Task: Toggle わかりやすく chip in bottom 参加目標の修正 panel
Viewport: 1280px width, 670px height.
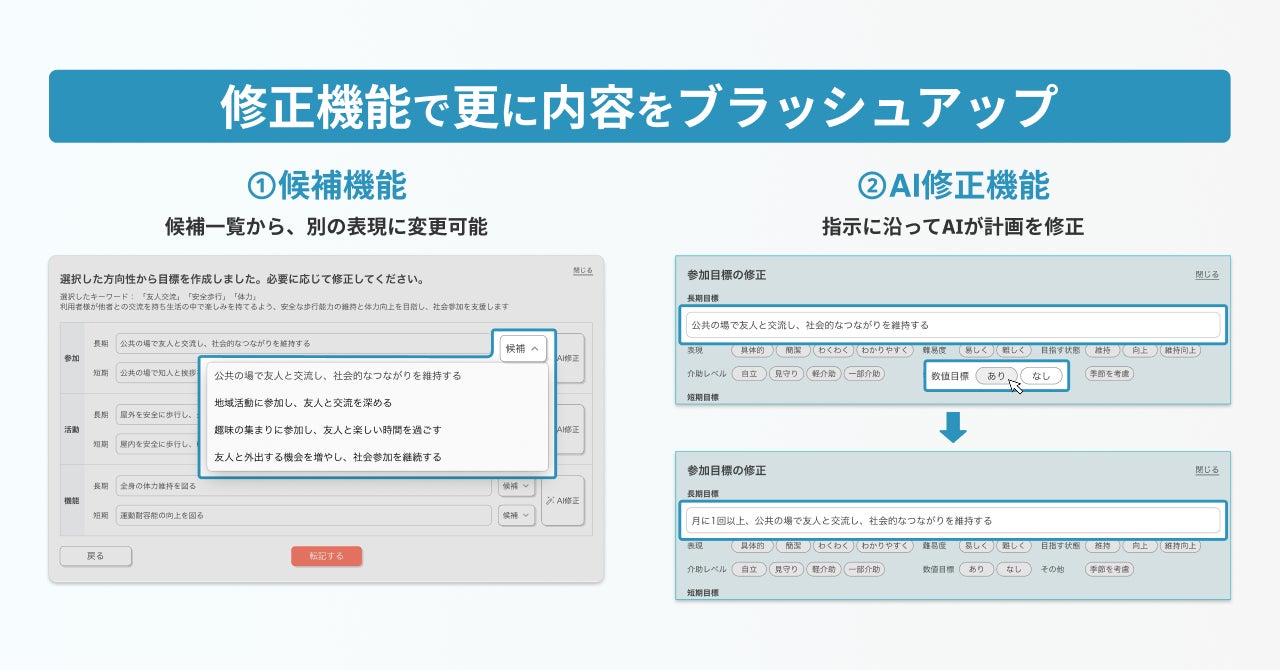Action: (x=885, y=546)
